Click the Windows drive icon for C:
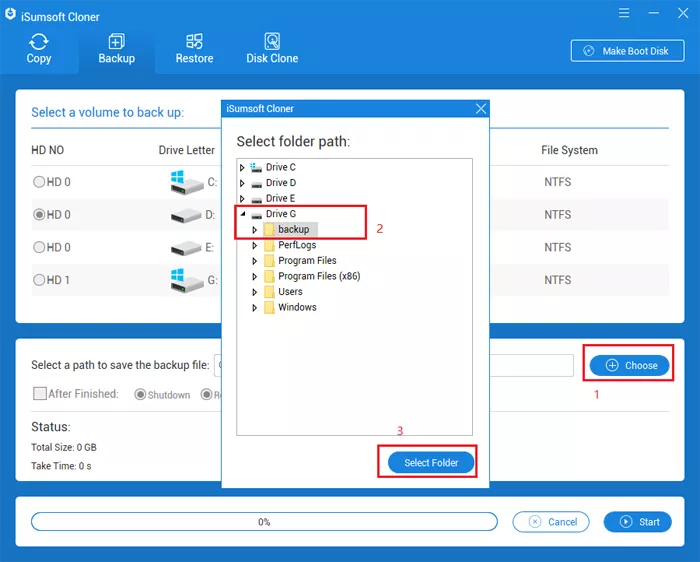Viewport: 700px width, 562px height. click(x=180, y=182)
